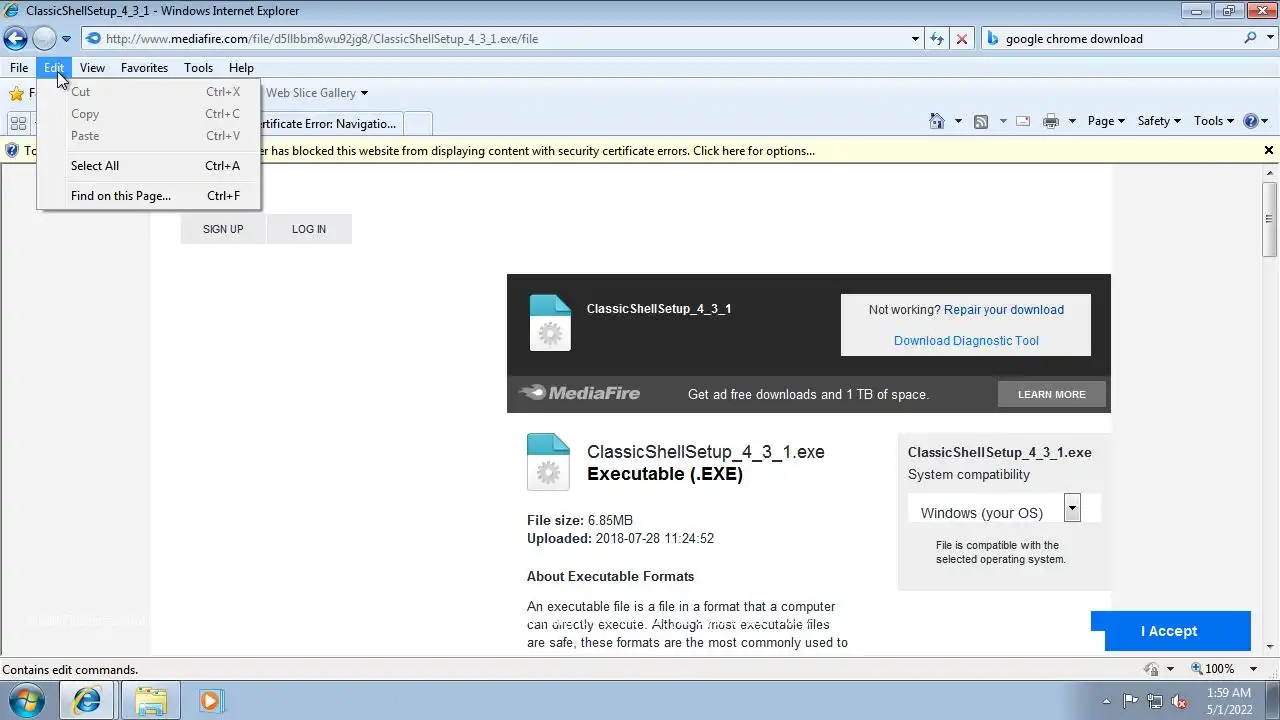
Task: Expand the Home button dropdown arrow
Action: (958, 121)
